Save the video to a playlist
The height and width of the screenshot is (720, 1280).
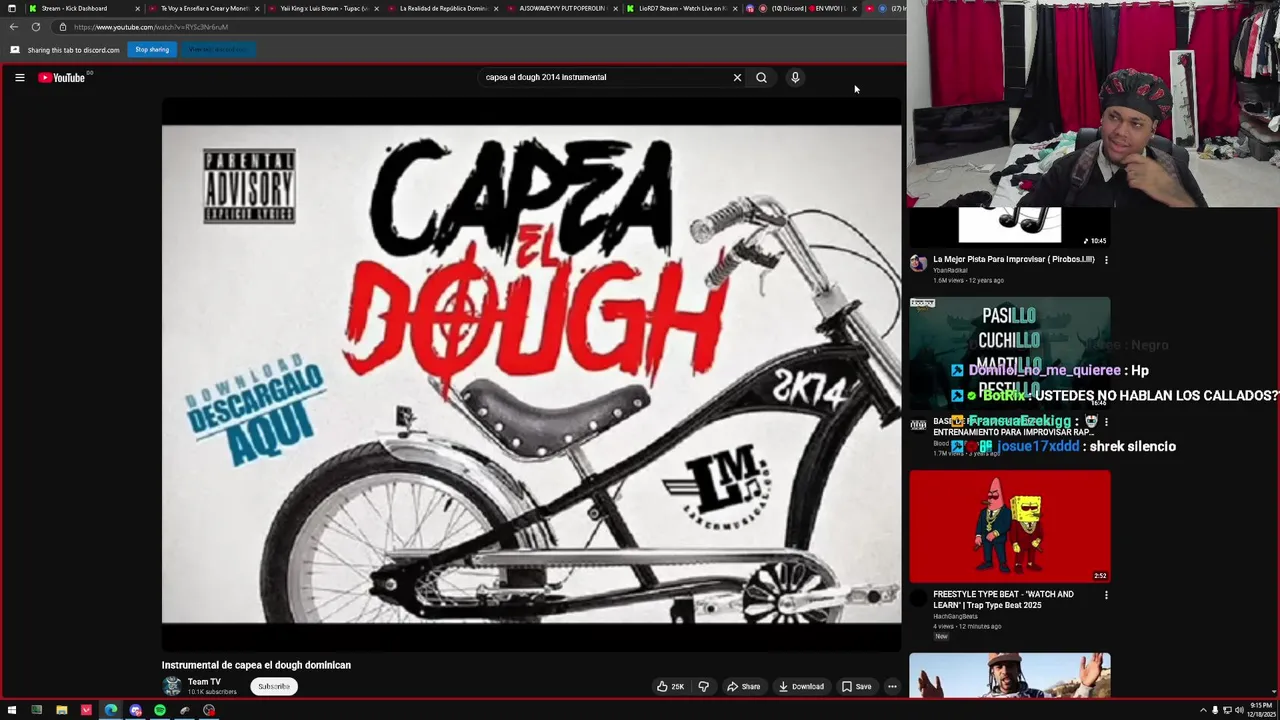856,686
